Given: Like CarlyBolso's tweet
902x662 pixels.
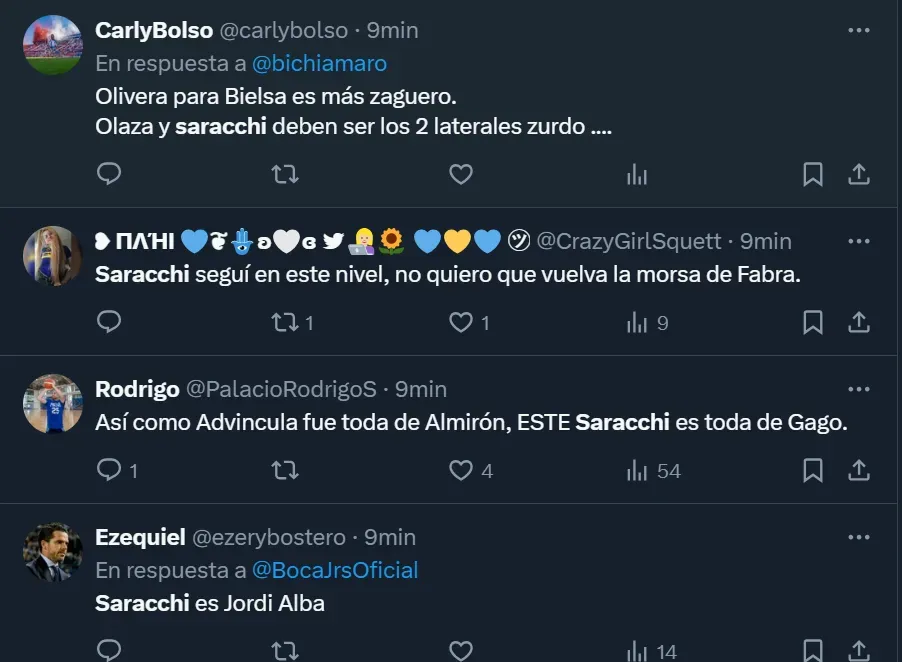Looking at the screenshot, I should (460, 175).
